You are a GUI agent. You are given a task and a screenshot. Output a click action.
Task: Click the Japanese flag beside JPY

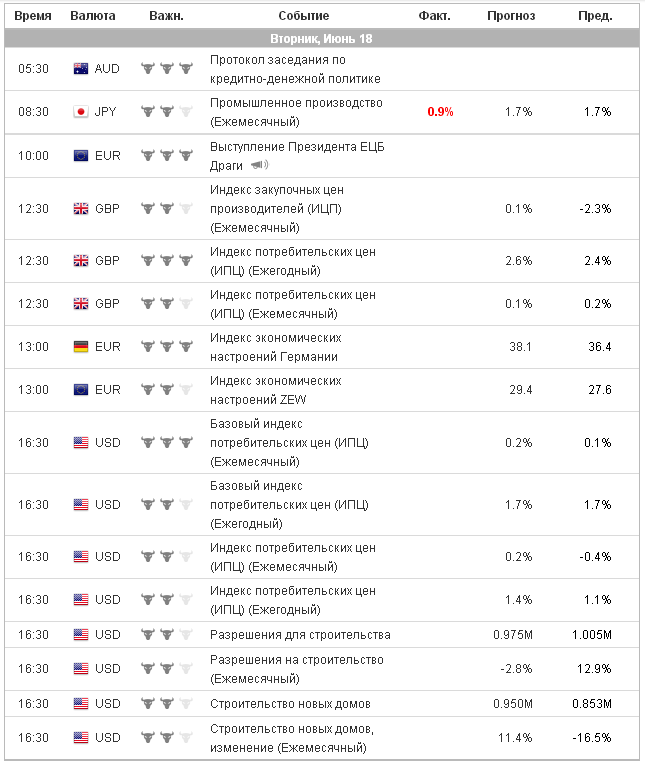pos(82,112)
